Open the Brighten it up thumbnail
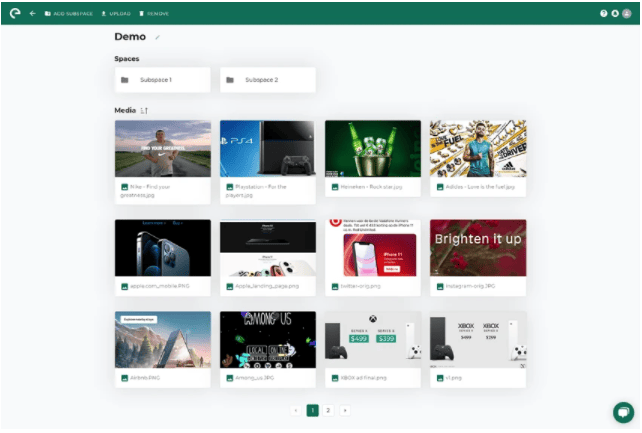This screenshot has width=642, height=433. (x=478, y=248)
